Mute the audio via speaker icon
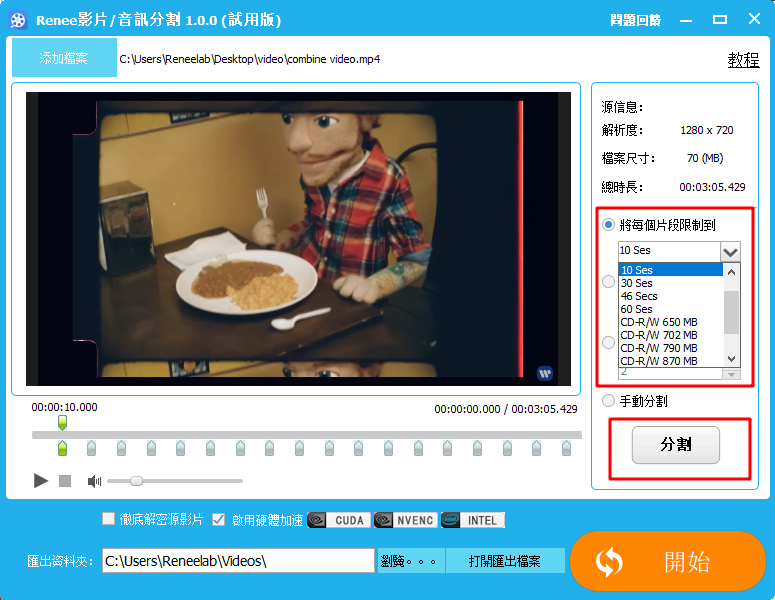The width and height of the screenshot is (775, 600). (94, 481)
